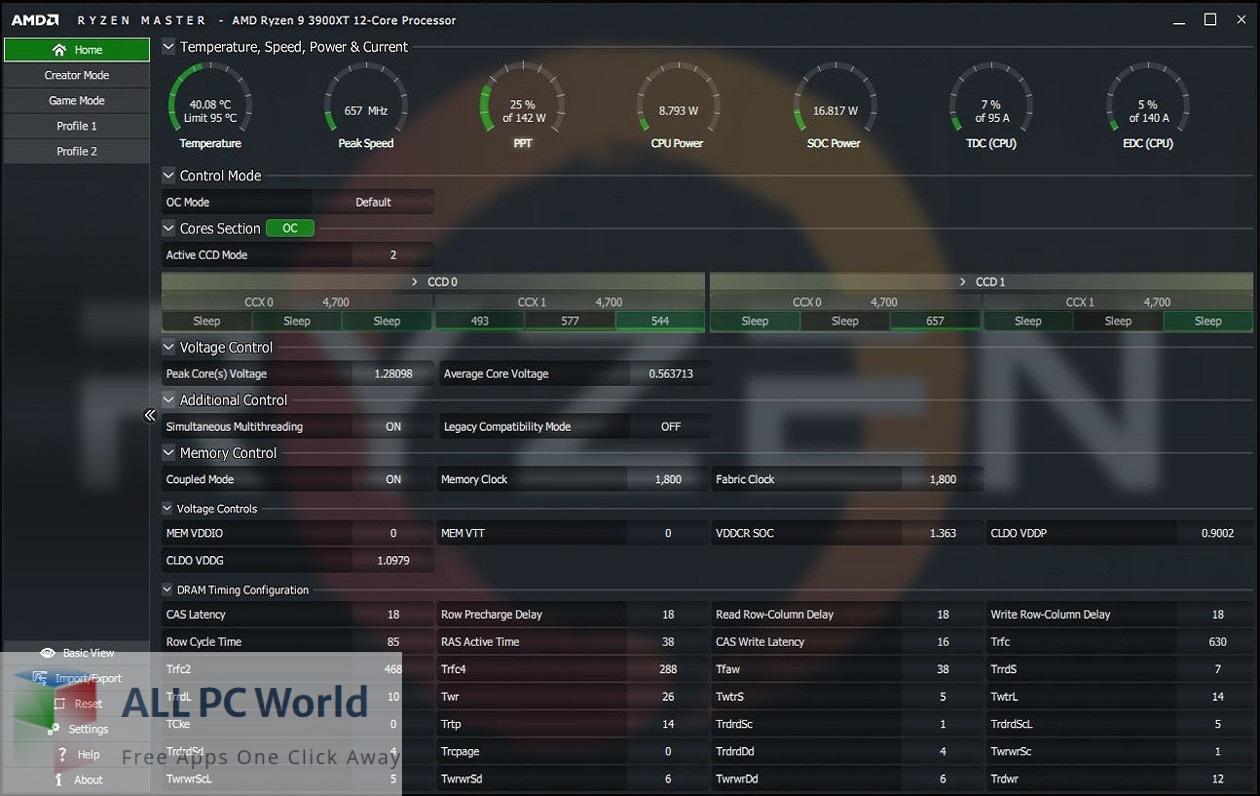Select the core showing 544

(x=660, y=321)
